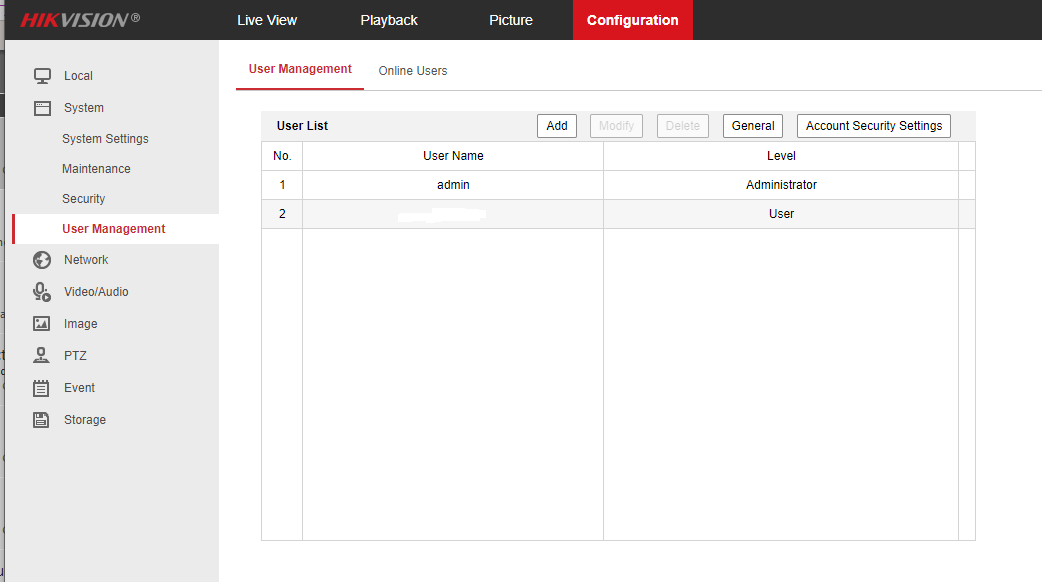Viewport: 1042px width, 582px height.
Task: Go to the Picture tab
Action: [x=511, y=20]
